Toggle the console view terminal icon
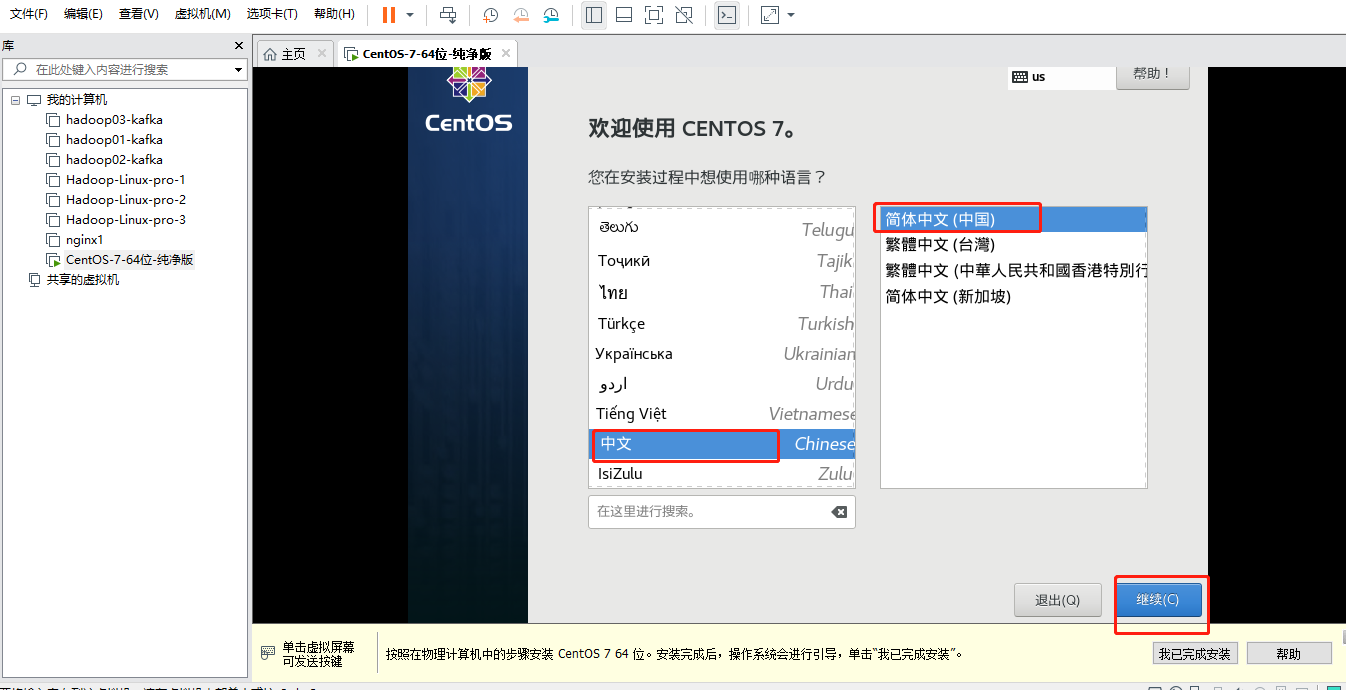 tap(727, 15)
